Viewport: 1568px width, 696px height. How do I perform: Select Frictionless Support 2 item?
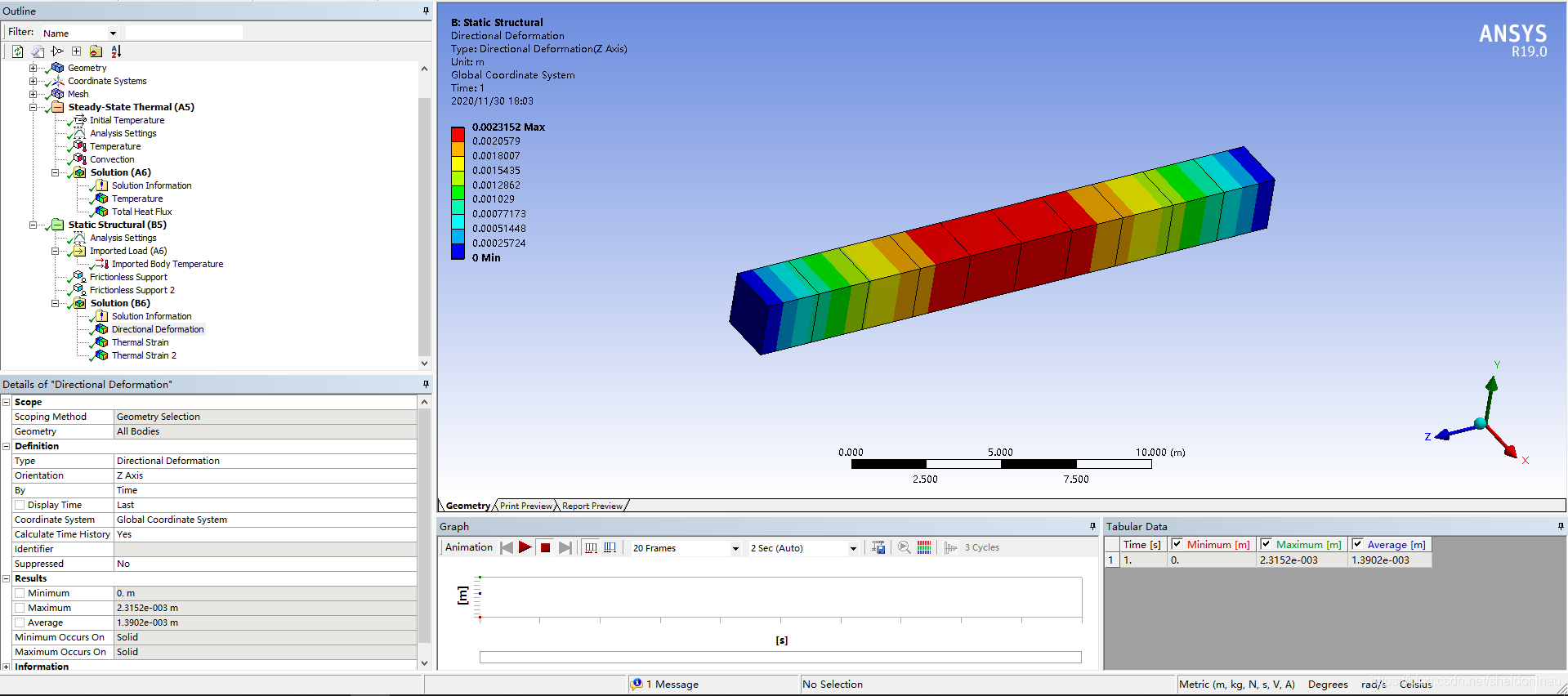point(132,290)
